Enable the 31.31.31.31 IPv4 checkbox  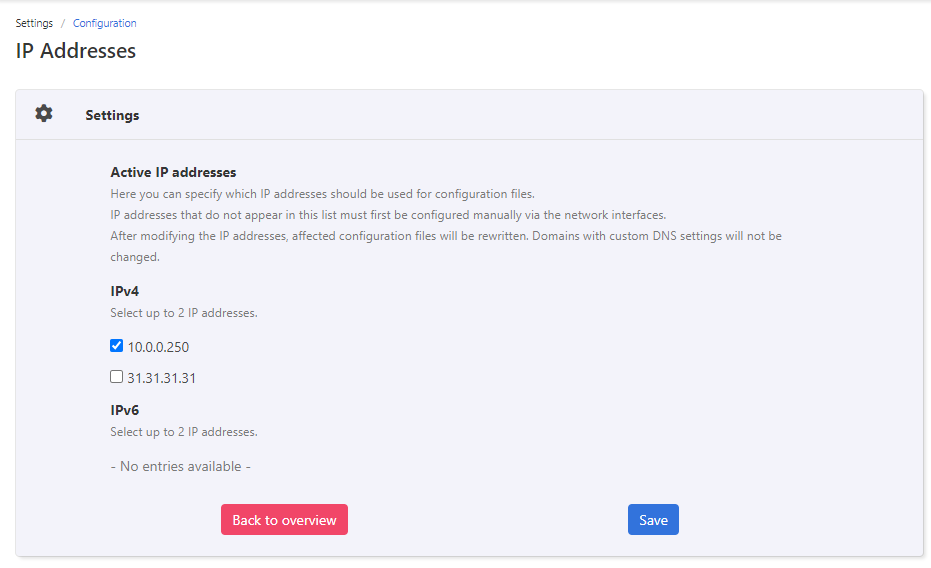click(116, 377)
